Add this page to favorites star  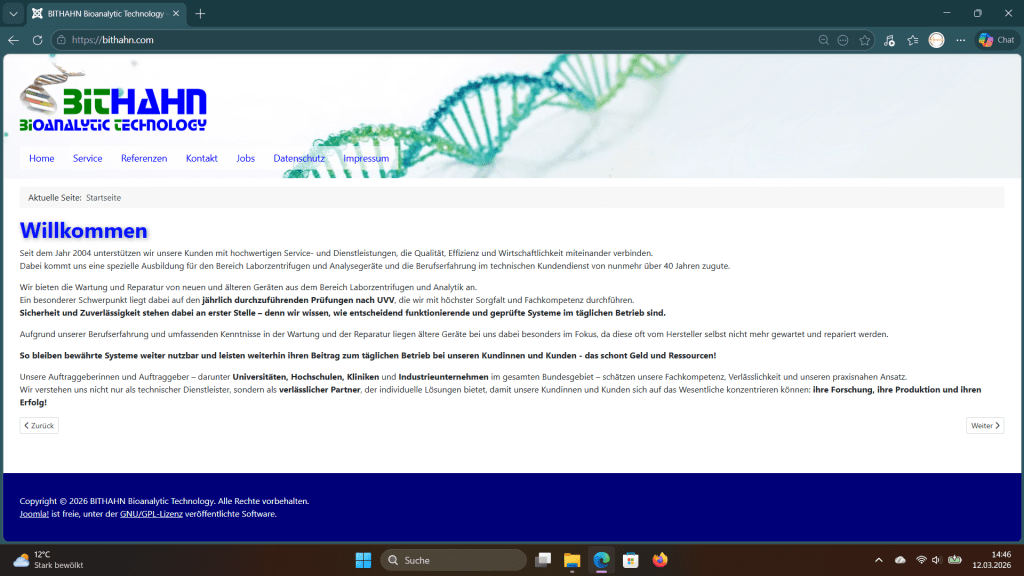pos(865,40)
